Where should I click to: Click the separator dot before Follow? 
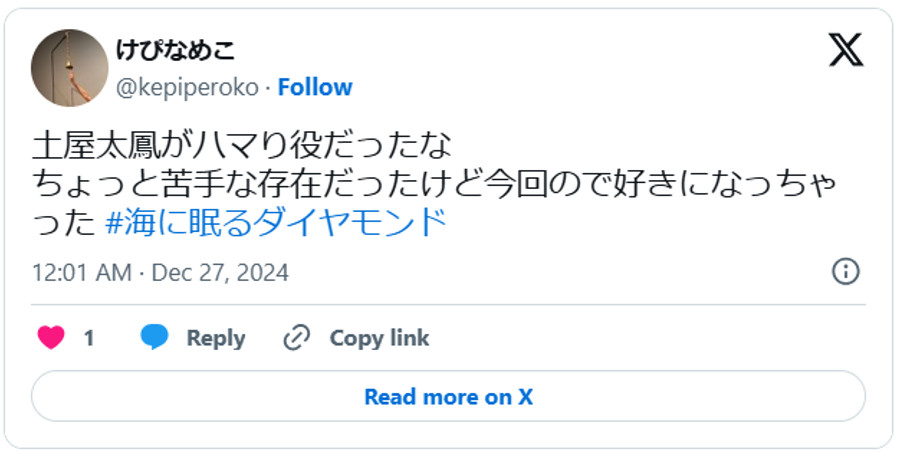268,88
